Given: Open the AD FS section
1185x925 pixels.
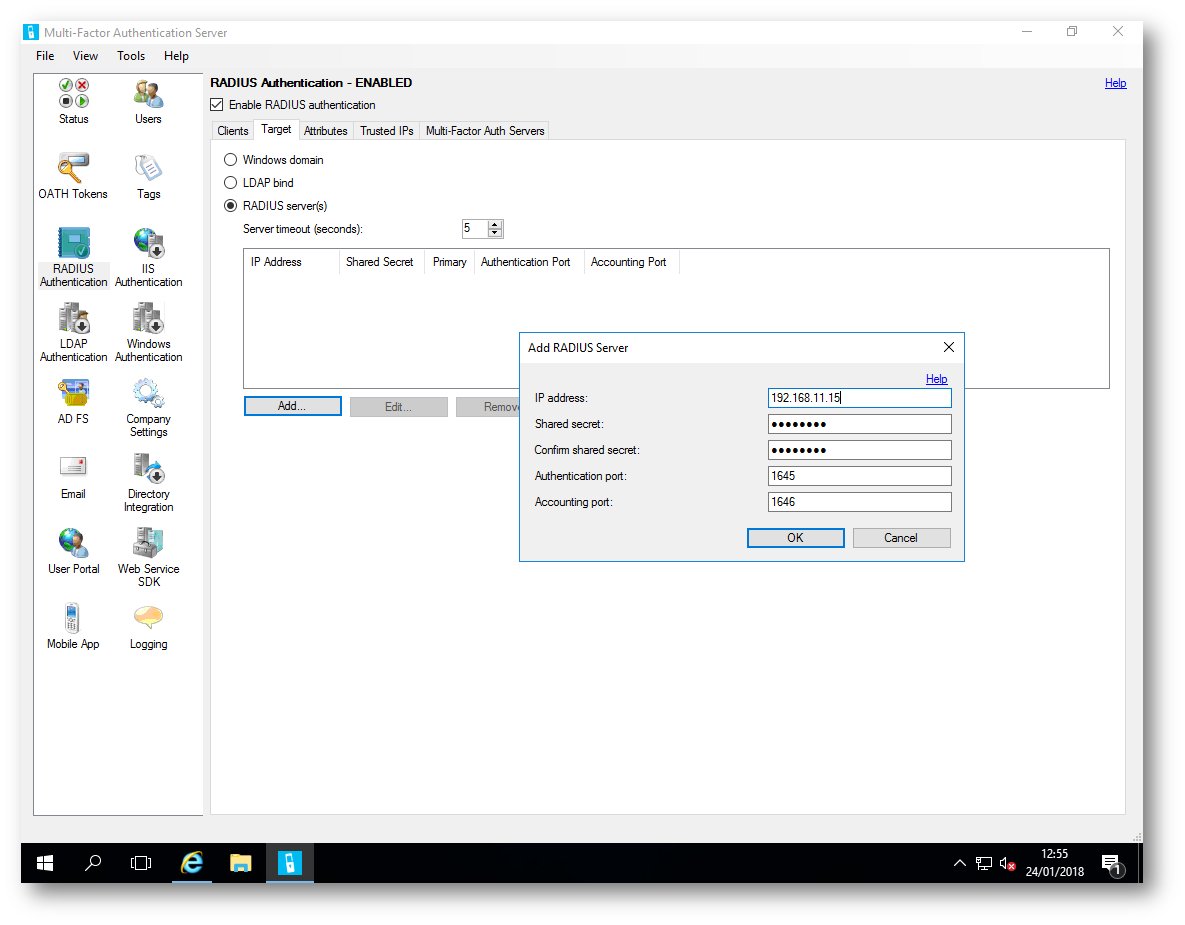Looking at the screenshot, I should (x=73, y=401).
